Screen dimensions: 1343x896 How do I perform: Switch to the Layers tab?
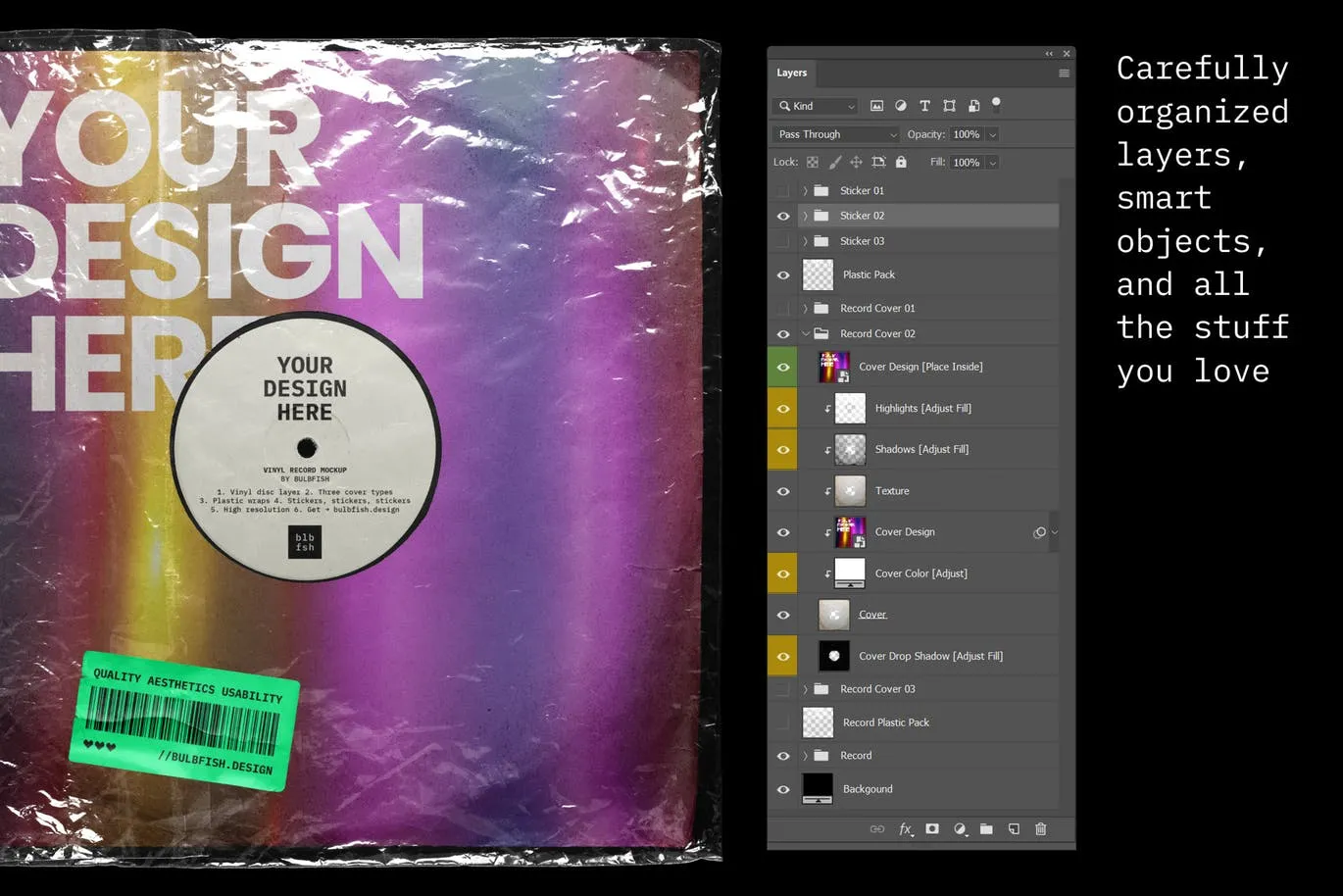pyautogui.click(x=792, y=73)
